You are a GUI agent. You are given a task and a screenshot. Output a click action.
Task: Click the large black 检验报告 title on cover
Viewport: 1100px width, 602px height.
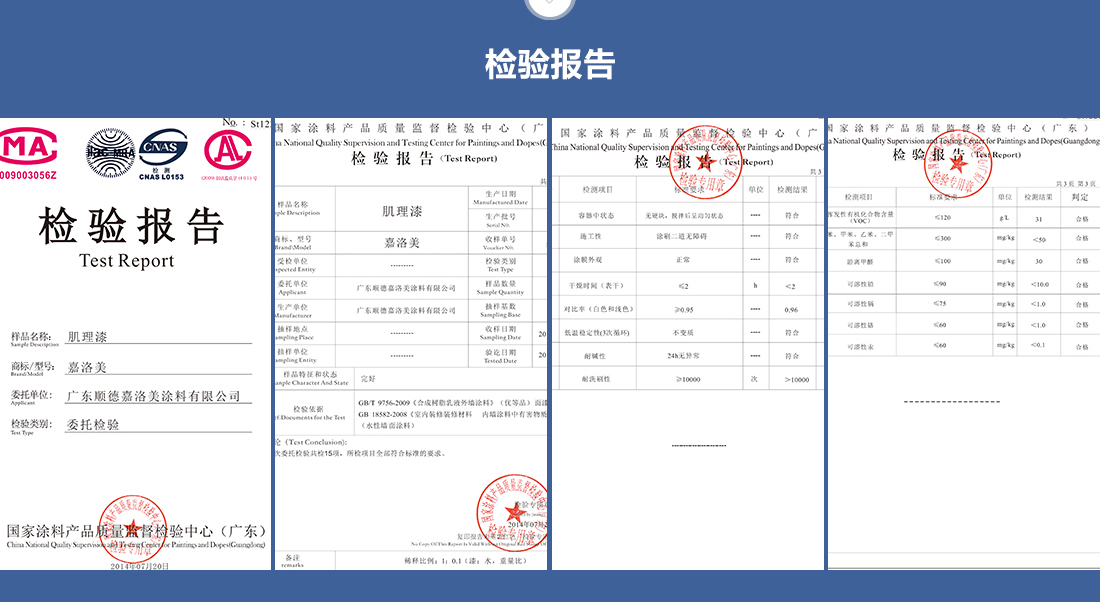click(x=131, y=226)
